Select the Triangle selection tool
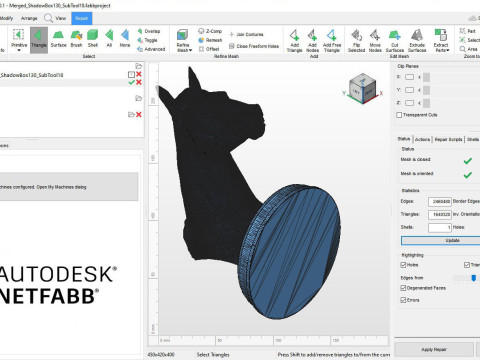The image size is (480, 360). point(39,40)
